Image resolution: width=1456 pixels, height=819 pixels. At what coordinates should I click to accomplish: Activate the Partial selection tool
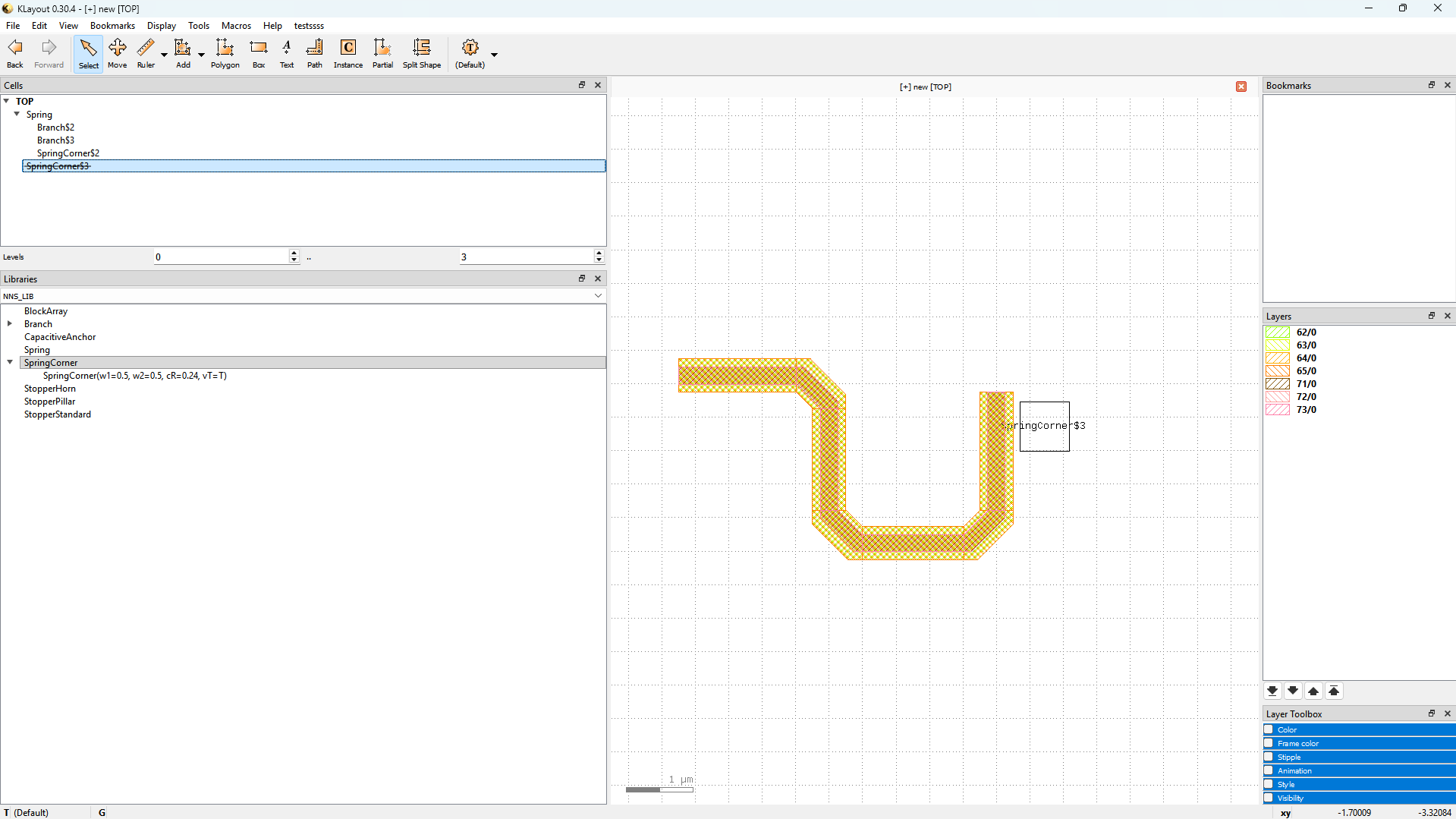[382, 53]
